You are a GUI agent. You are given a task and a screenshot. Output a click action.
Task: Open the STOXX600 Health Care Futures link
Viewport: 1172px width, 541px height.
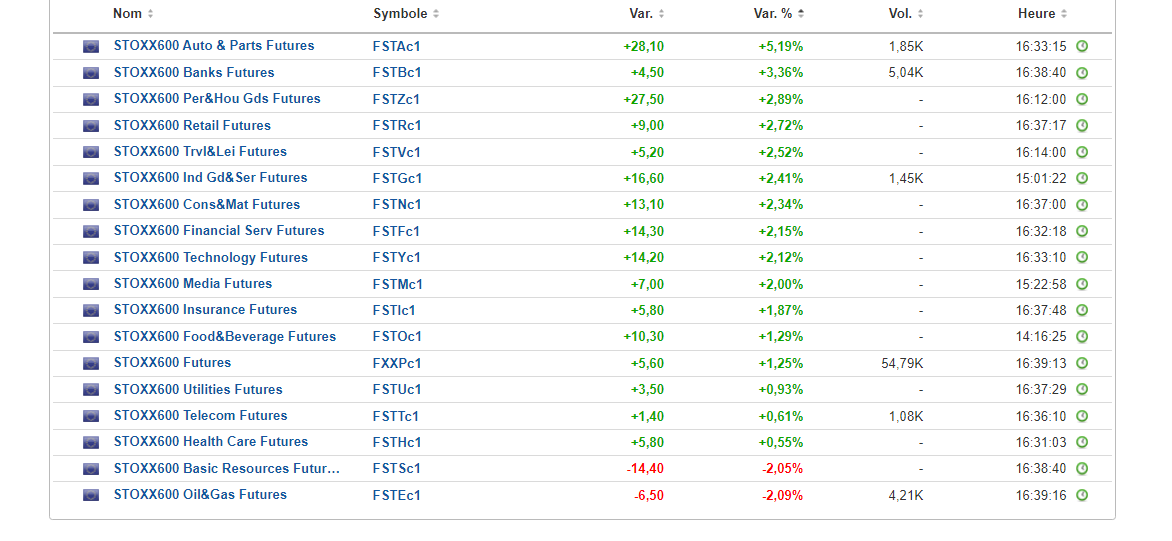click(211, 442)
